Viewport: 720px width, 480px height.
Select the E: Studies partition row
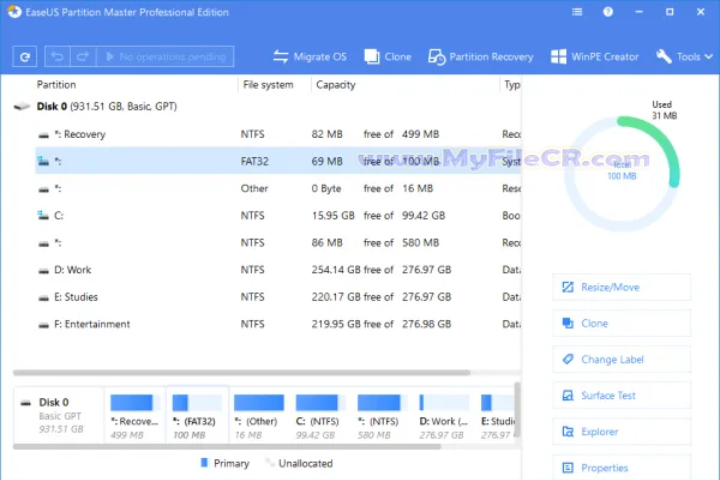[x=278, y=297]
